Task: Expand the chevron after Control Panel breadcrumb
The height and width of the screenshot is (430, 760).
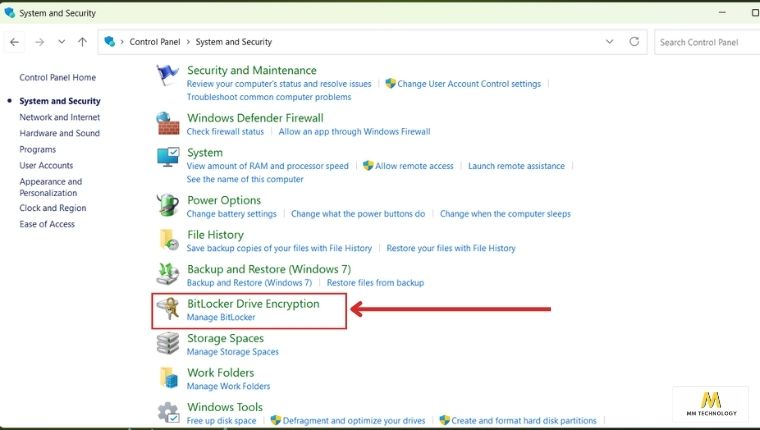Action: [x=188, y=42]
